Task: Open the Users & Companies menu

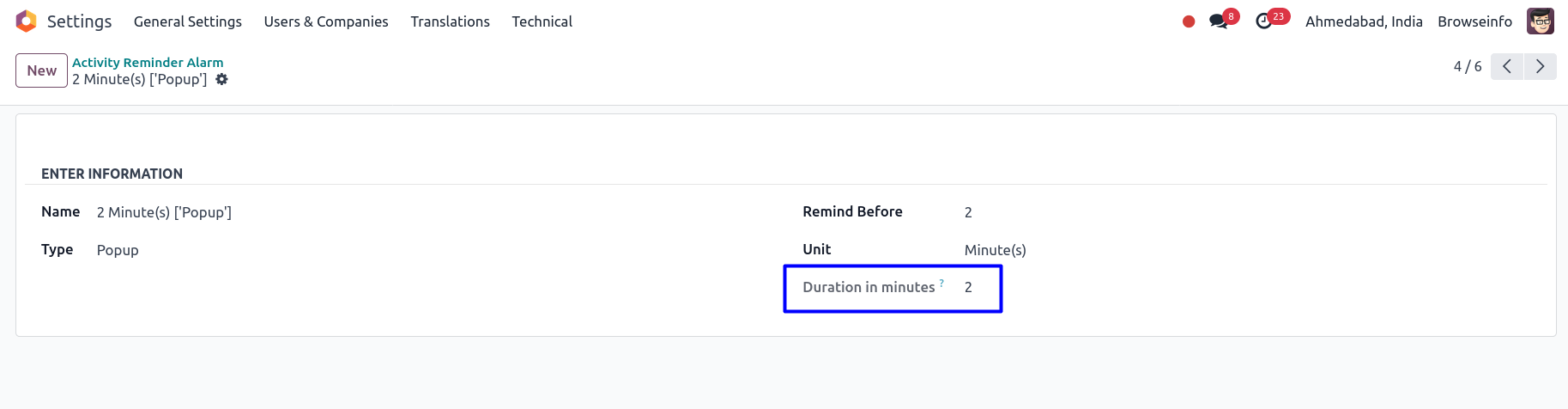Action: click(326, 21)
